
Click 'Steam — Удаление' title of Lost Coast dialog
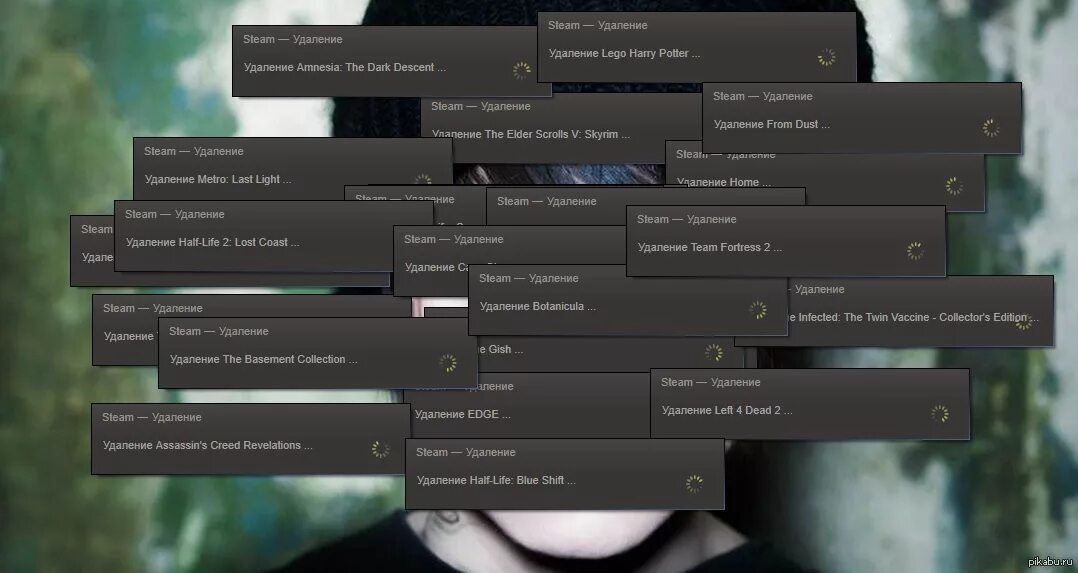(x=175, y=215)
